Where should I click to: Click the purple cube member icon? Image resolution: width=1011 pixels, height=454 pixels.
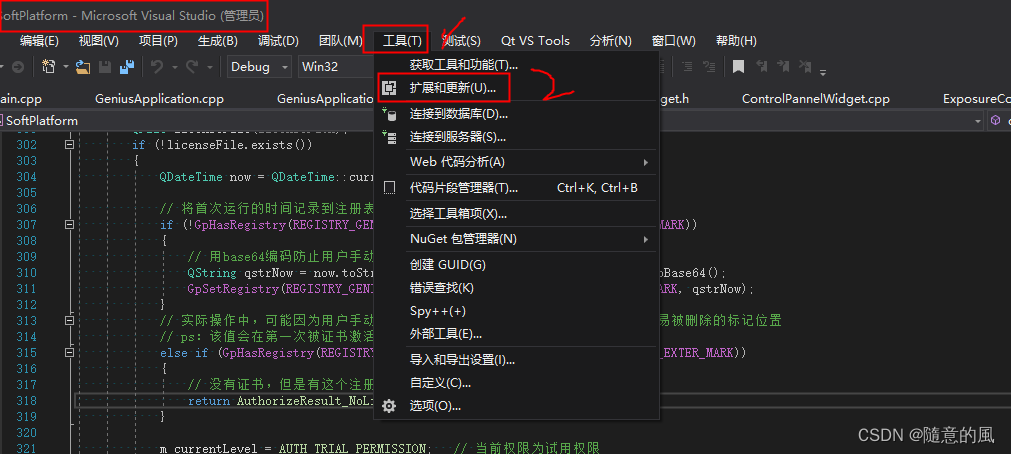[x=996, y=121]
